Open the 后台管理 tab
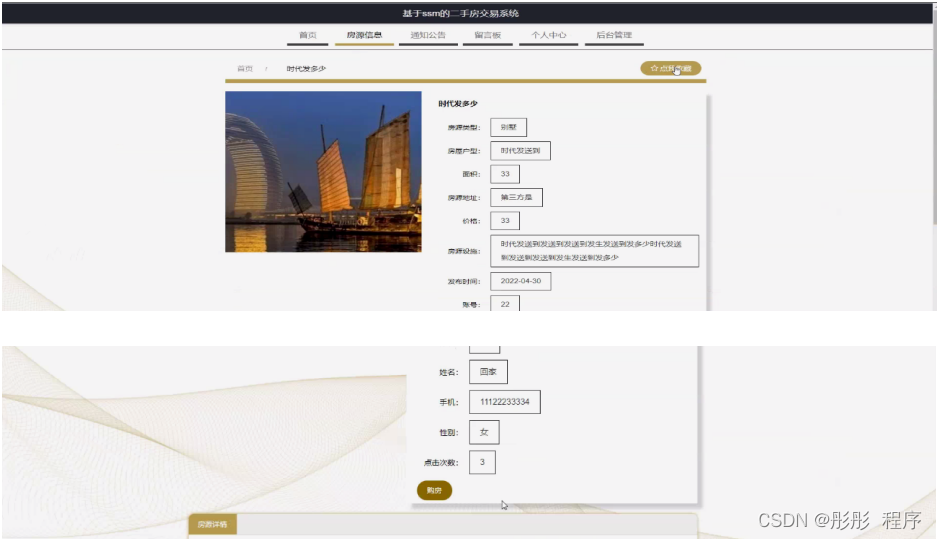 tap(614, 35)
